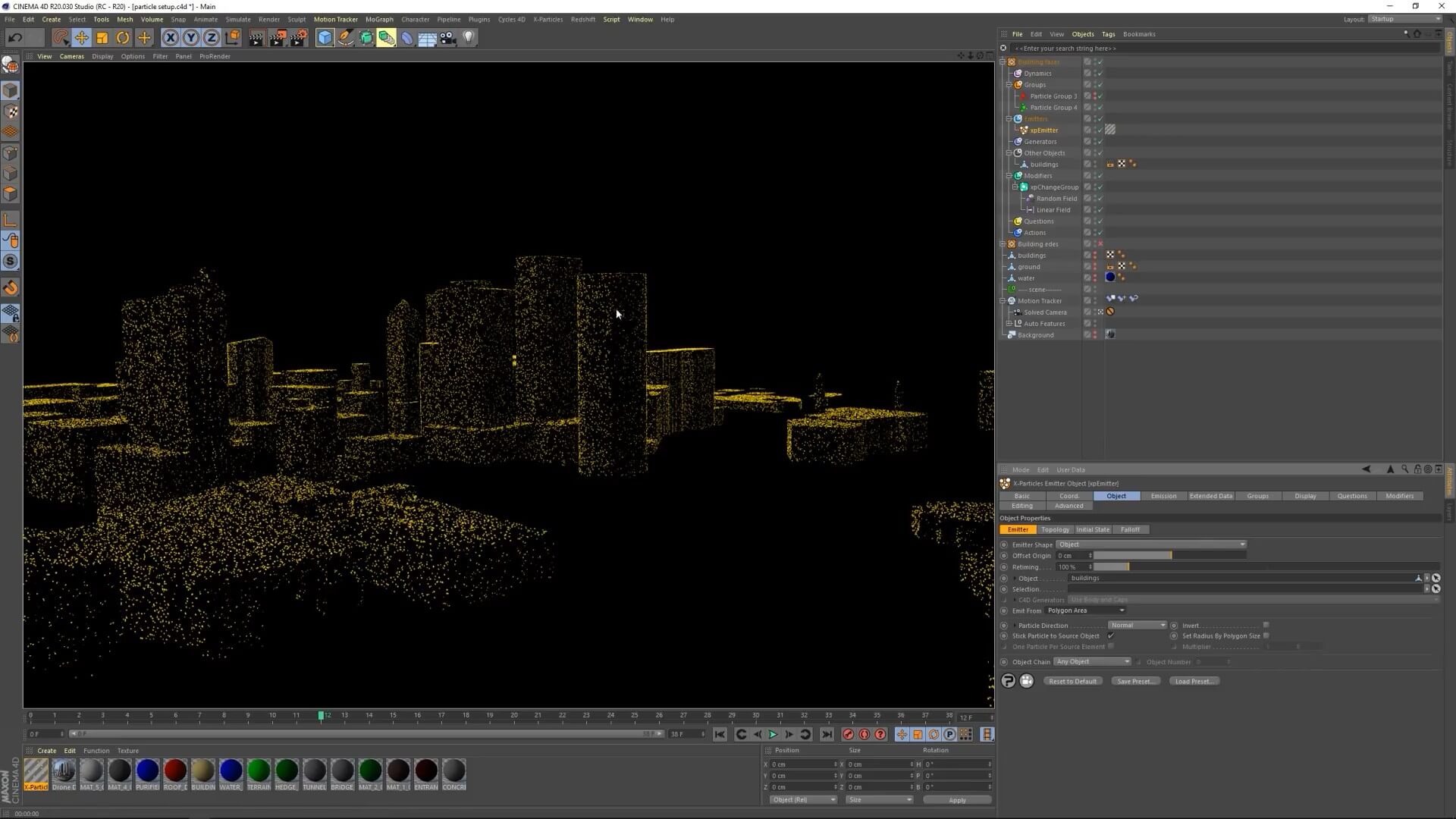
Task: Switch to the Emission tab
Action: pyautogui.click(x=1163, y=496)
